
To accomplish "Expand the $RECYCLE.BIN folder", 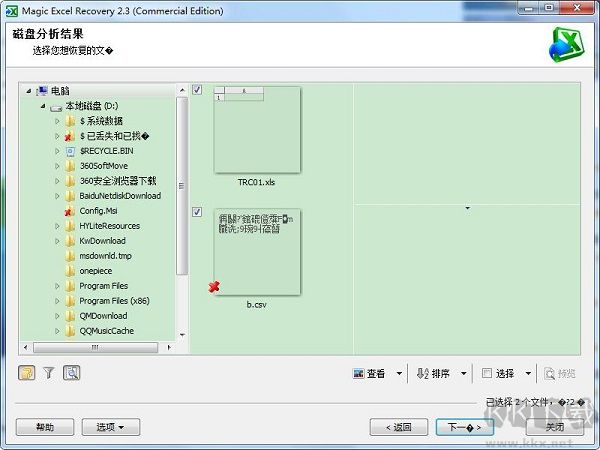I will point(57,151).
